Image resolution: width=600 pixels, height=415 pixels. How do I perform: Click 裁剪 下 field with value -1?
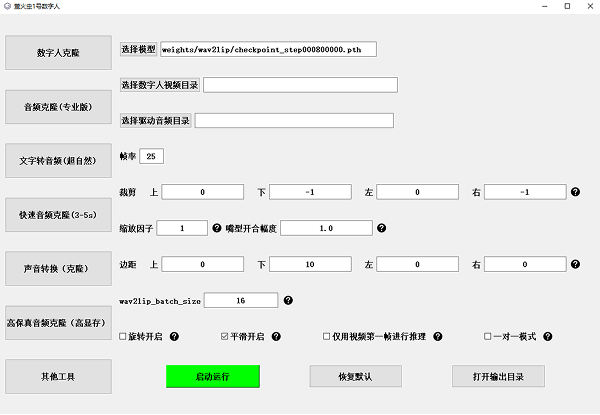click(310, 192)
